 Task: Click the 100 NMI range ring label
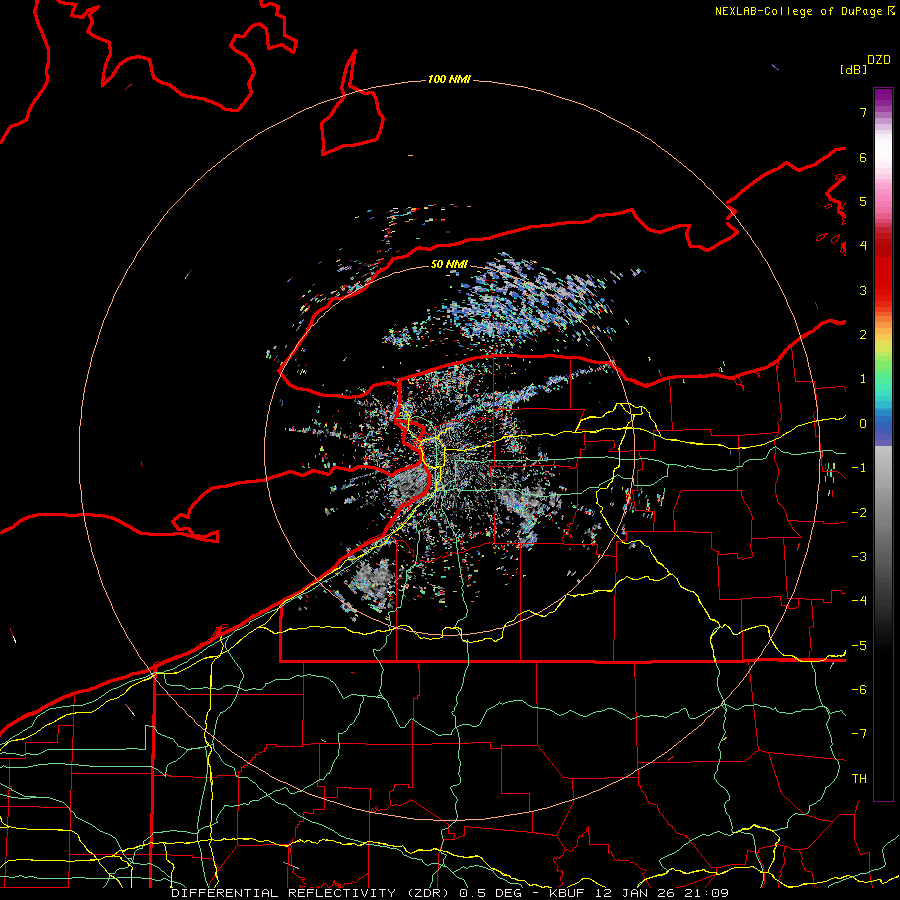point(449,79)
